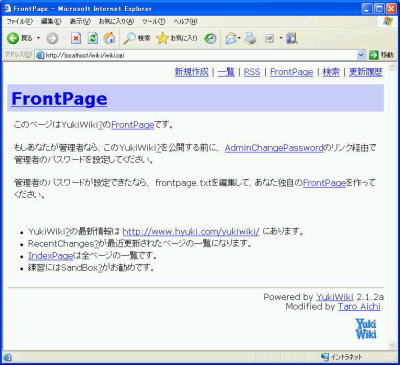Click the Taro Aichi link
400x365 pixels.
tap(359, 307)
